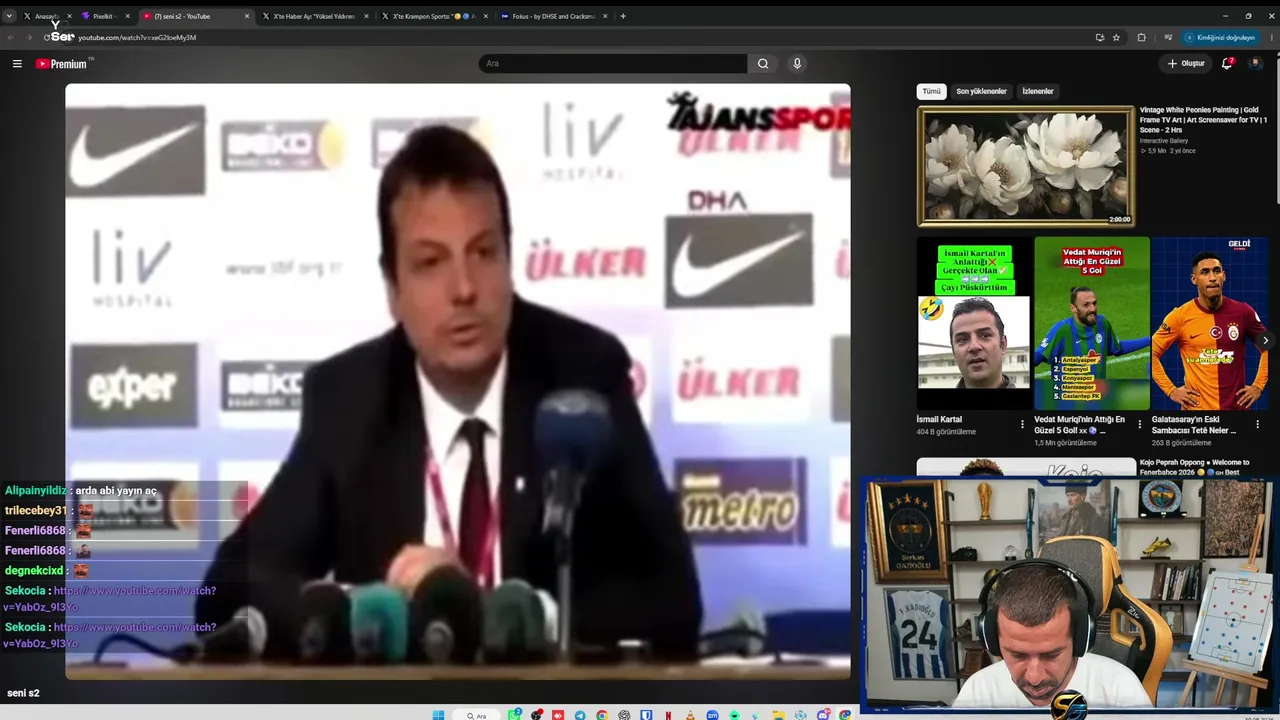Viewport: 1280px width, 720px height.
Task: Open Netflix from the taskbar
Action: 668,715
